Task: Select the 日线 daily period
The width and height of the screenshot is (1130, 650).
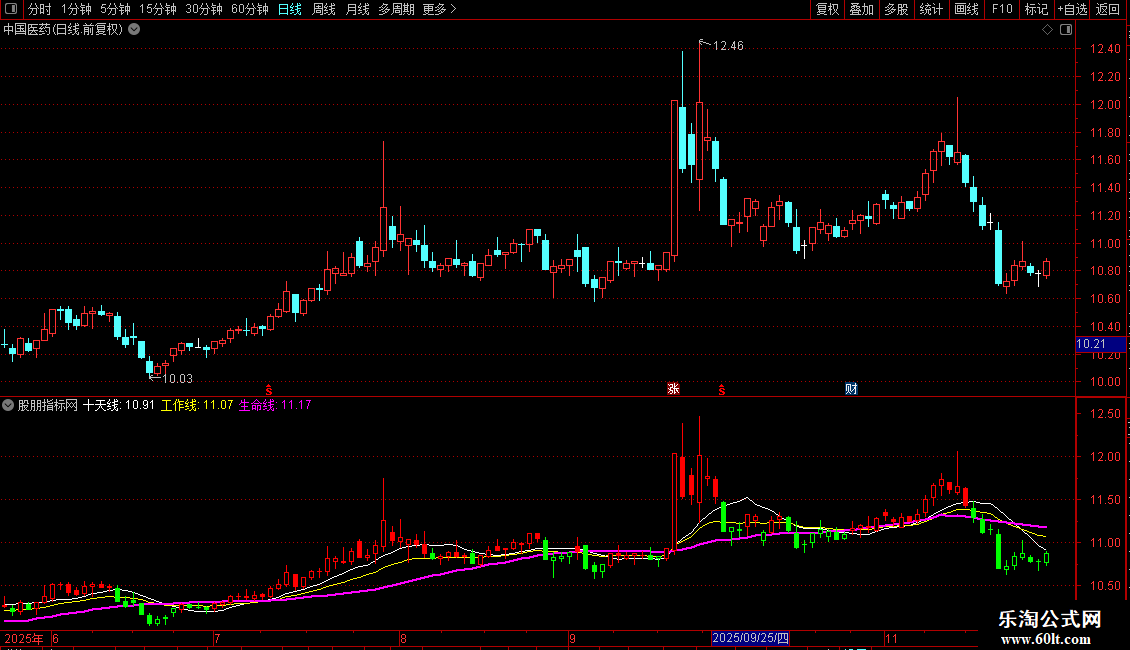Action: coord(290,9)
